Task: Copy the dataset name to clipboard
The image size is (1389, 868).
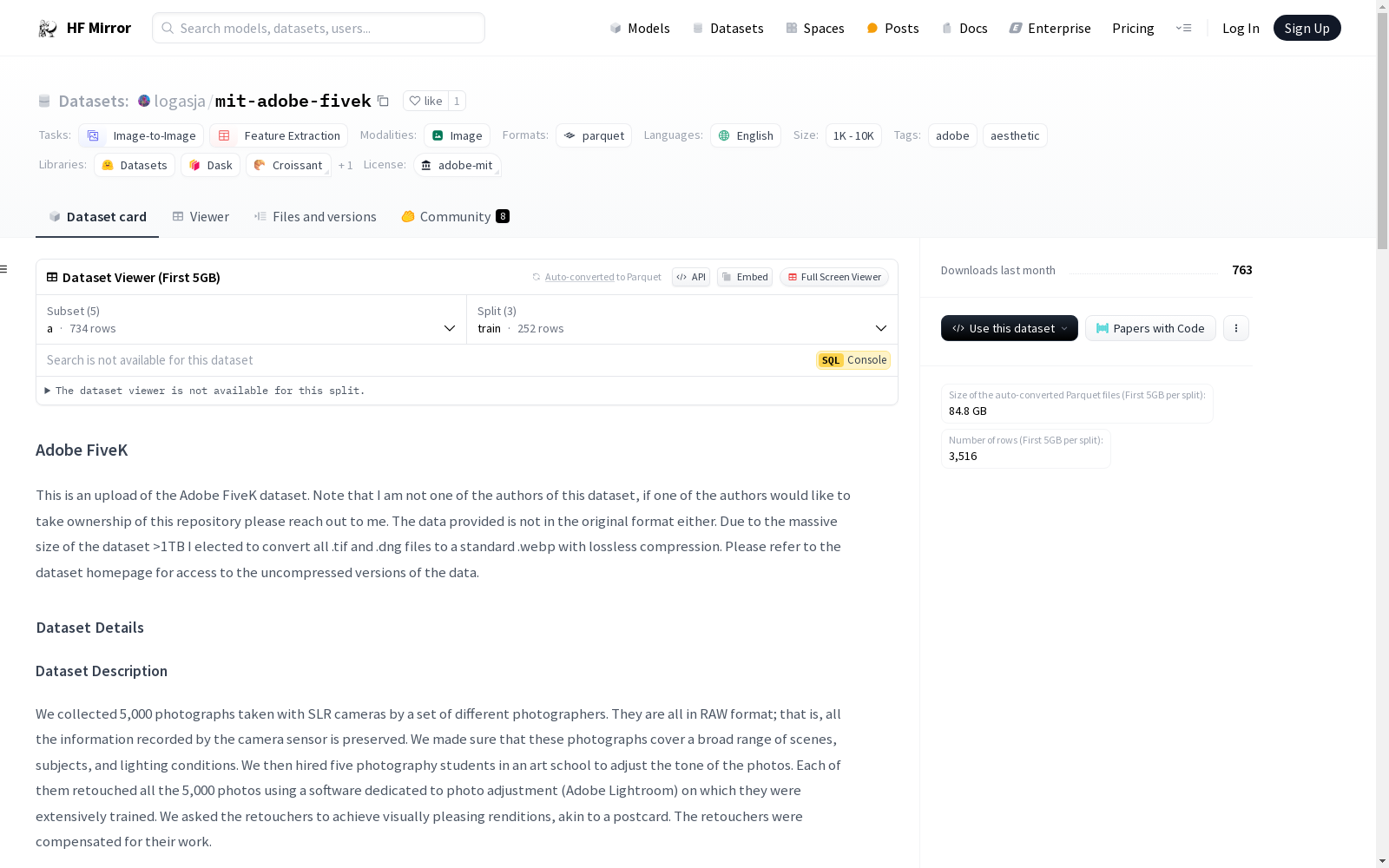Action: 383,101
